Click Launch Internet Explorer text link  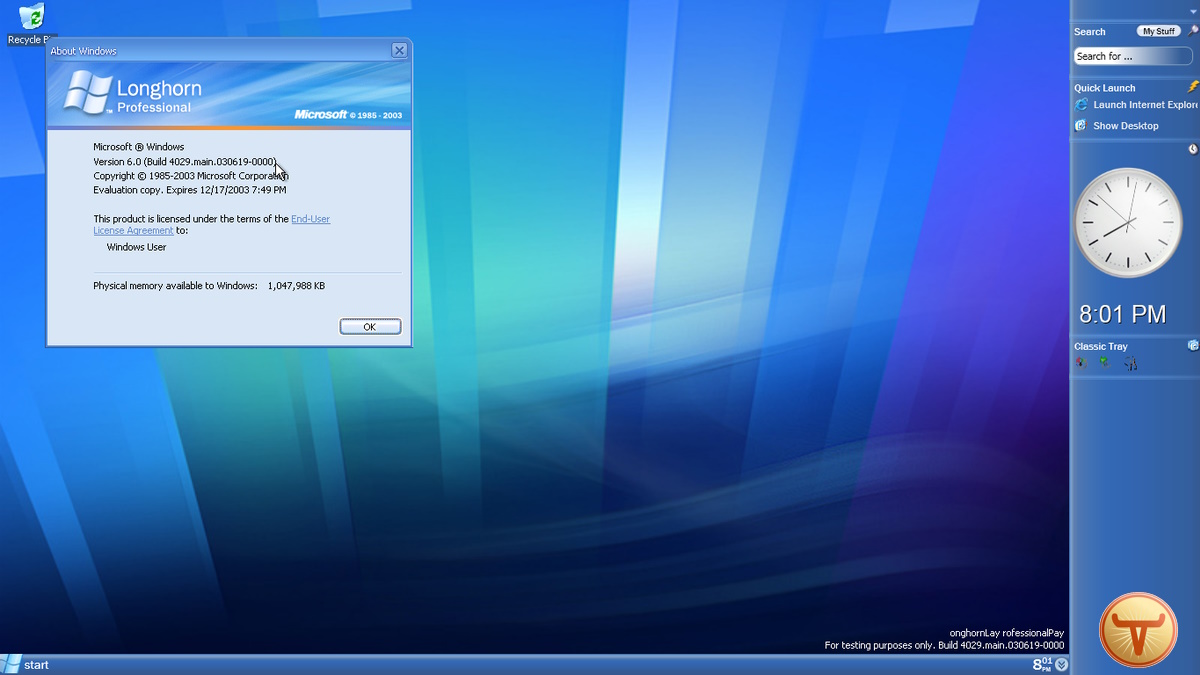pyautogui.click(x=1146, y=105)
